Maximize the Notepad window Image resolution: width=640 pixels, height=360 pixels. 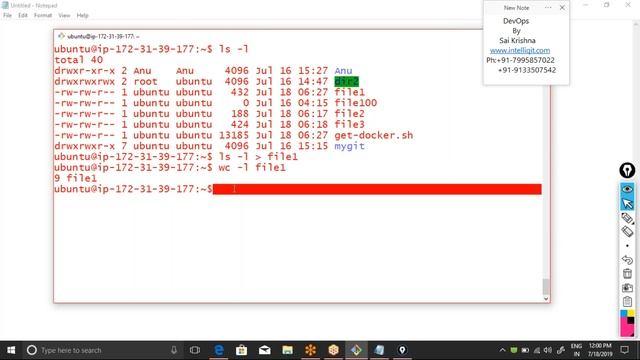tap(607, 5)
